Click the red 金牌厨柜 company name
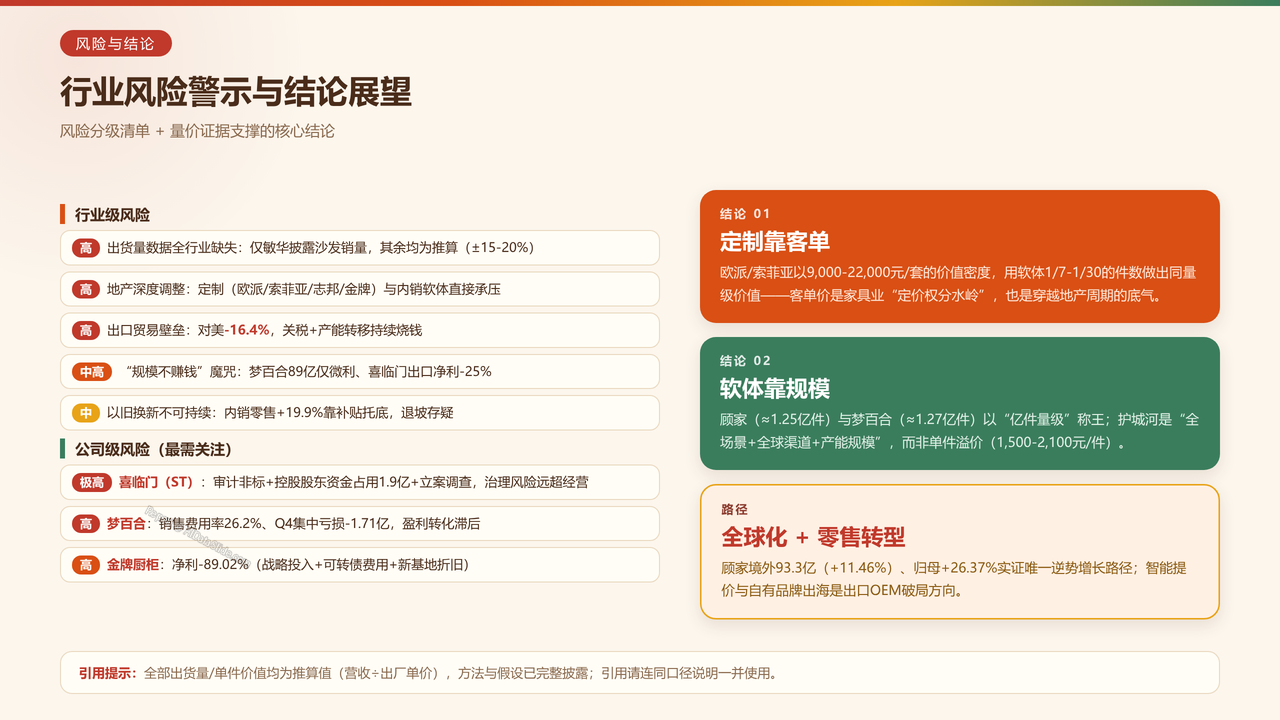This screenshot has height=720, width=1280. pyautogui.click(x=135, y=564)
